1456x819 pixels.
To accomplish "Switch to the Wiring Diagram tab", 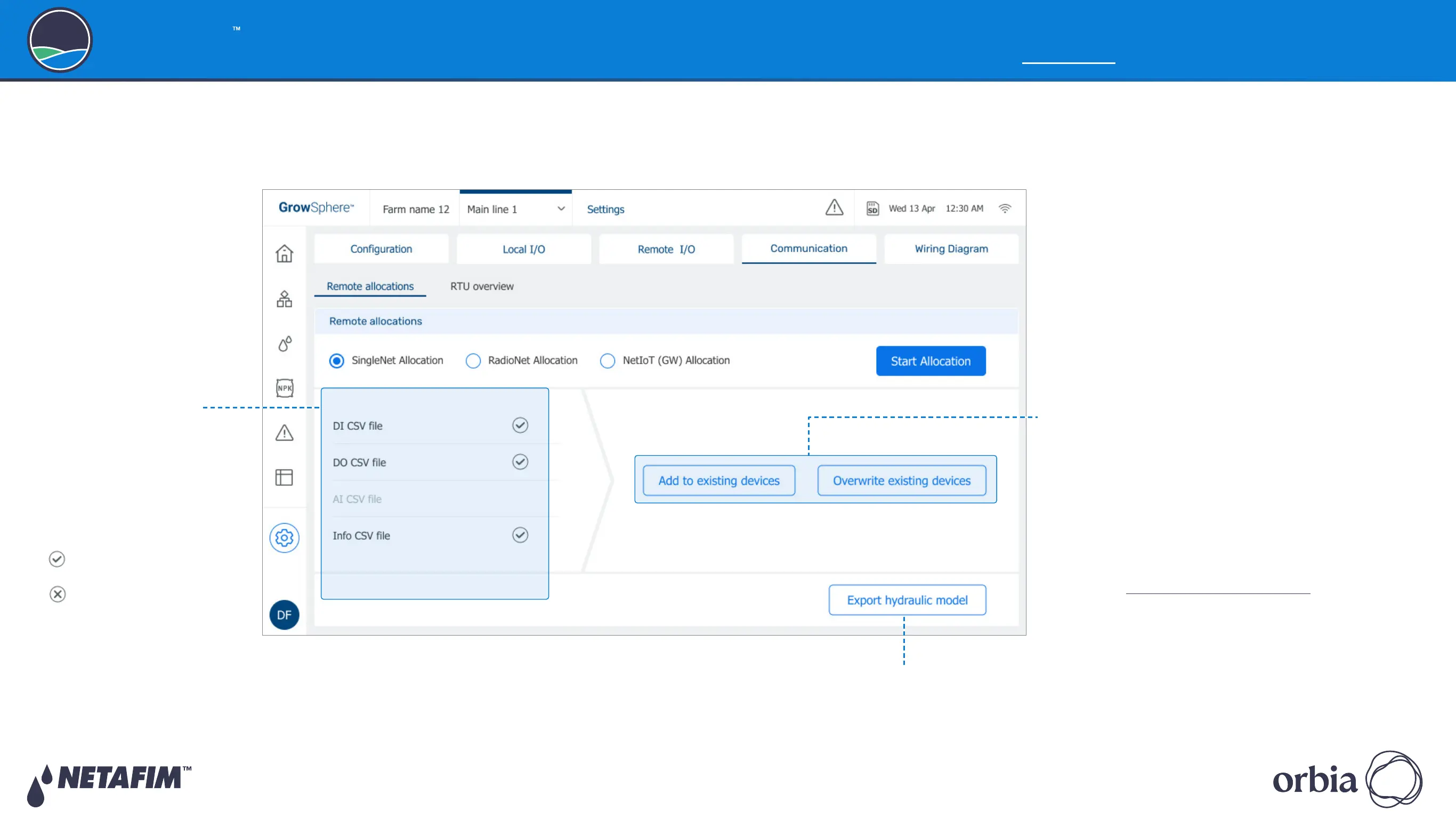I will 951,249.
